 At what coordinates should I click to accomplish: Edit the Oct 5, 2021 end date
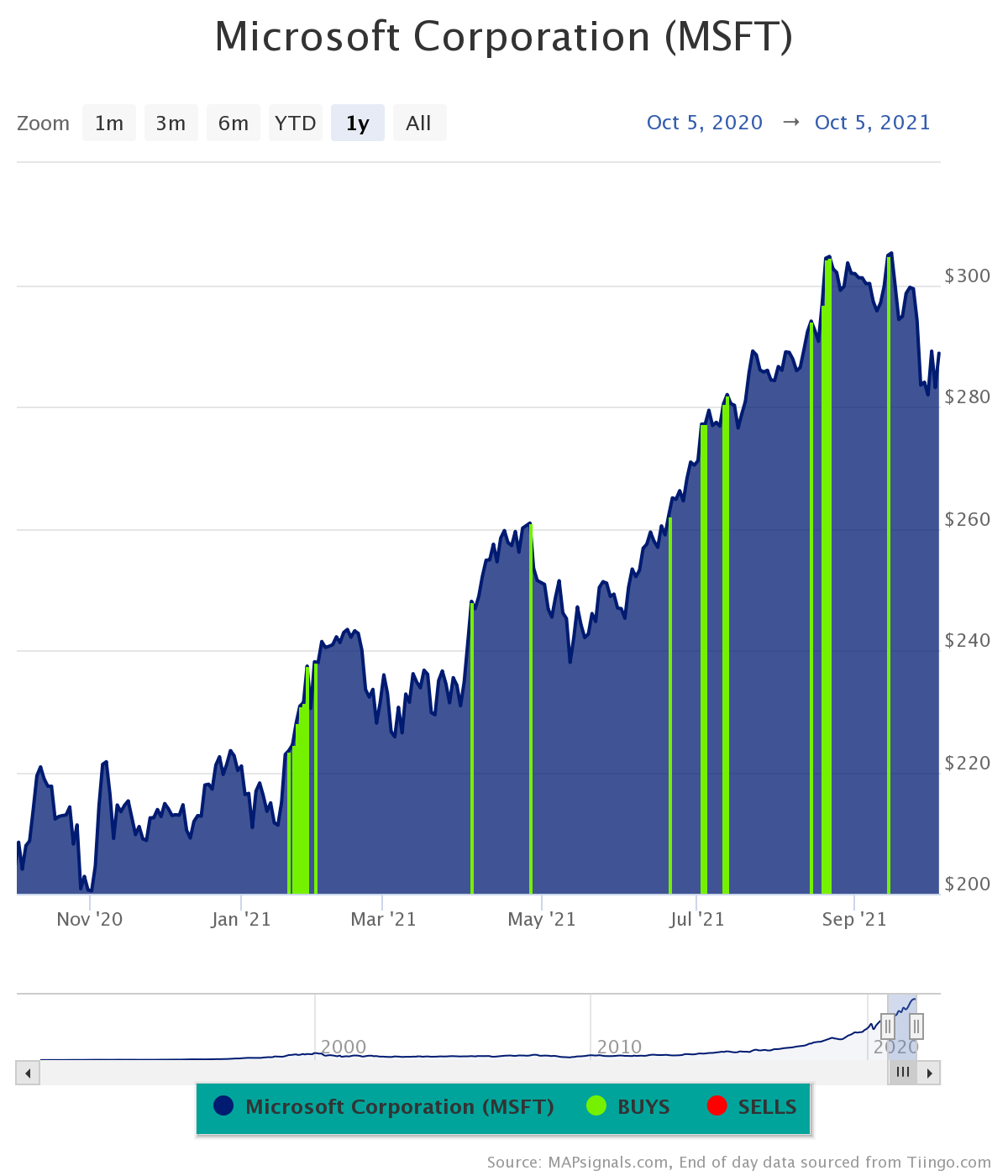[x=873, y=123]
